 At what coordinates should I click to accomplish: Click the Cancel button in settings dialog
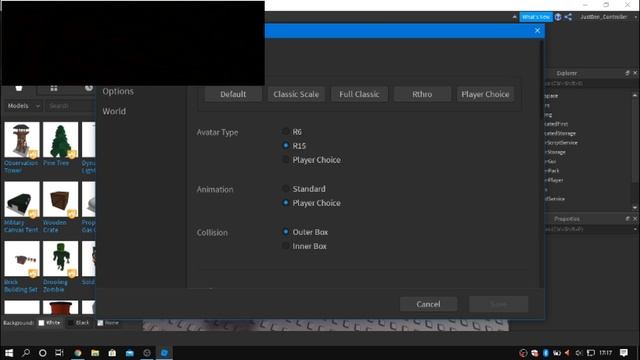pyautogui.click(x=428, y=304)
